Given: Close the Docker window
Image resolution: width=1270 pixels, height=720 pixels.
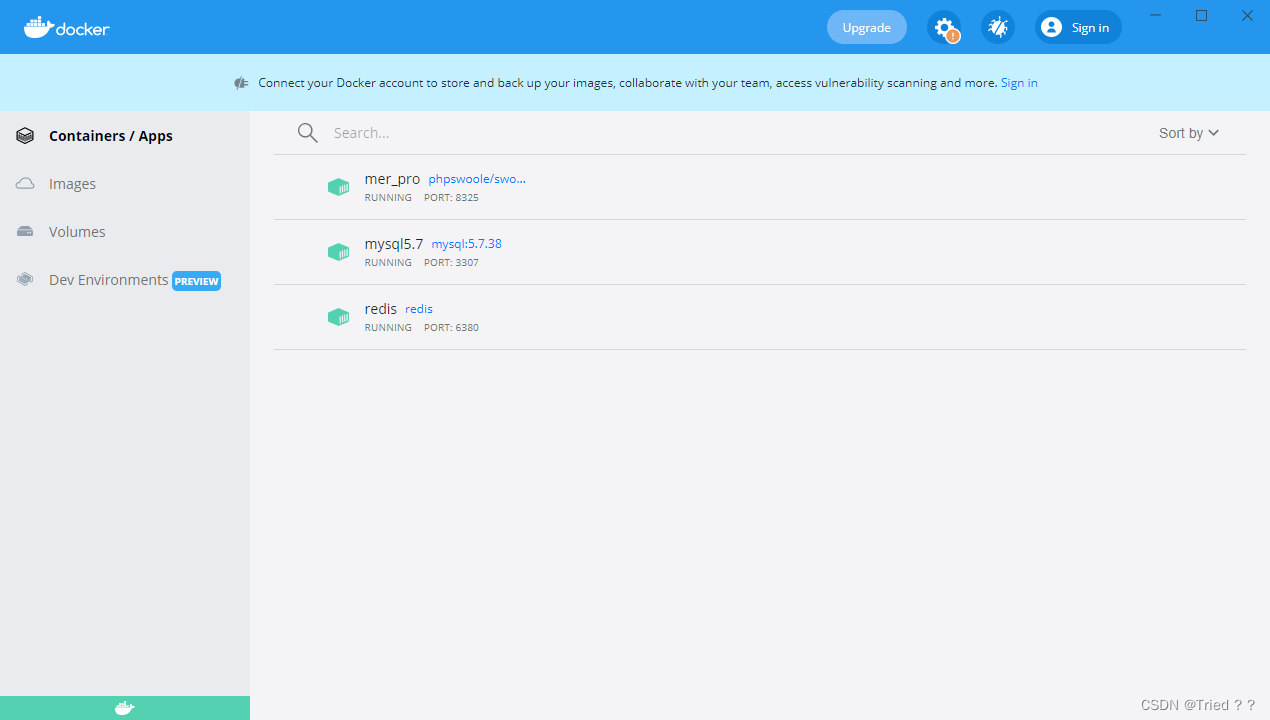Looking at the screenshot, I should (x=1247, y=15).
